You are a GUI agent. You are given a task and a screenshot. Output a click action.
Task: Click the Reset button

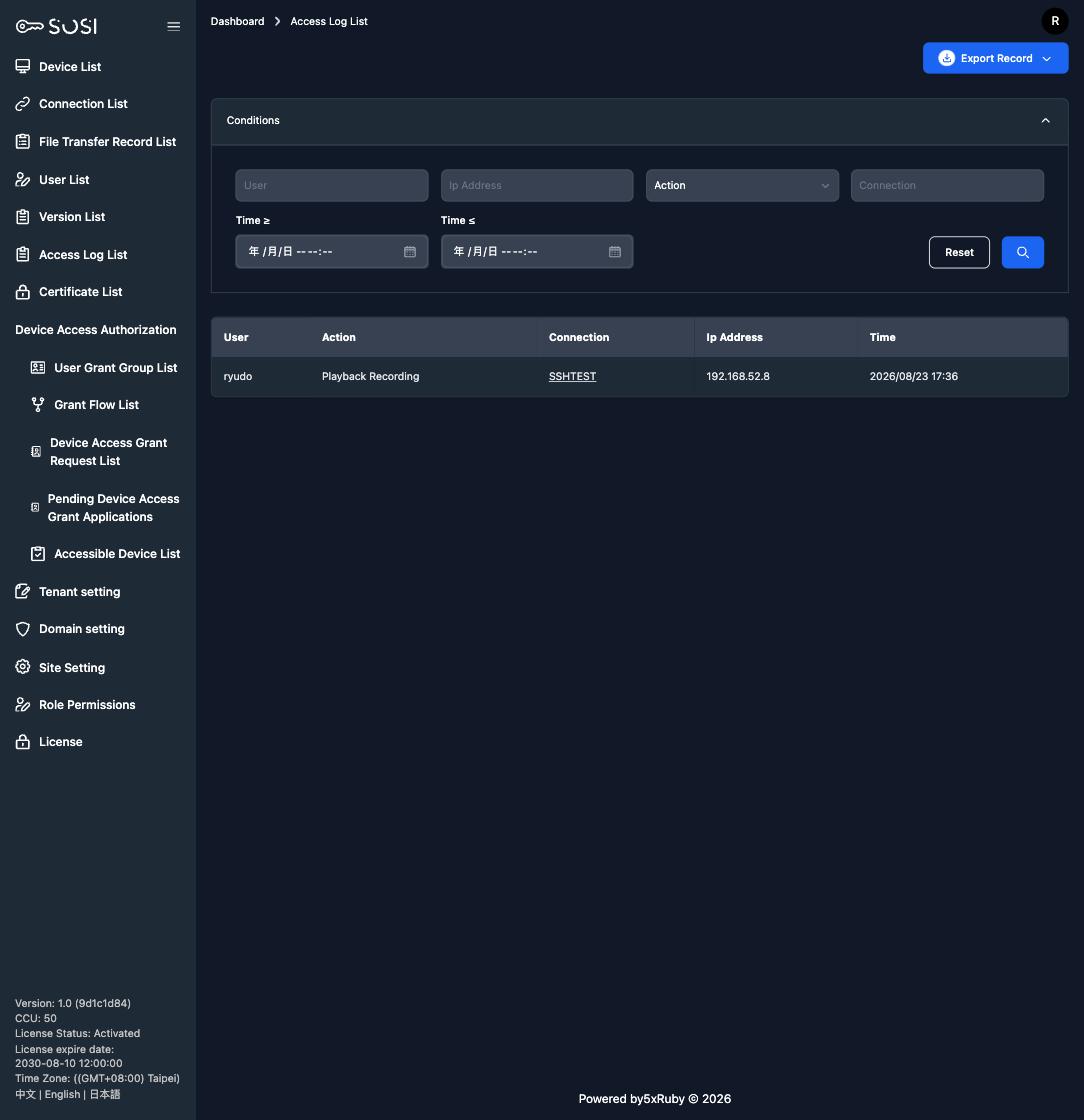[959, 252]
